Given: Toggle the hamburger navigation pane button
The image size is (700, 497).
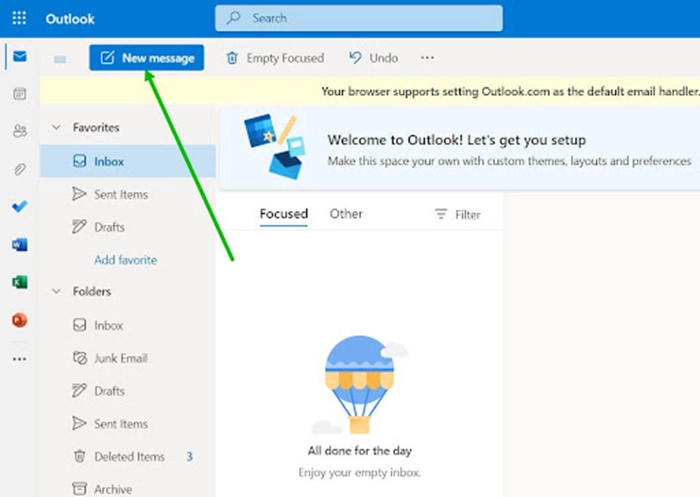Looking at the screenshot, I should click(60, 59).
